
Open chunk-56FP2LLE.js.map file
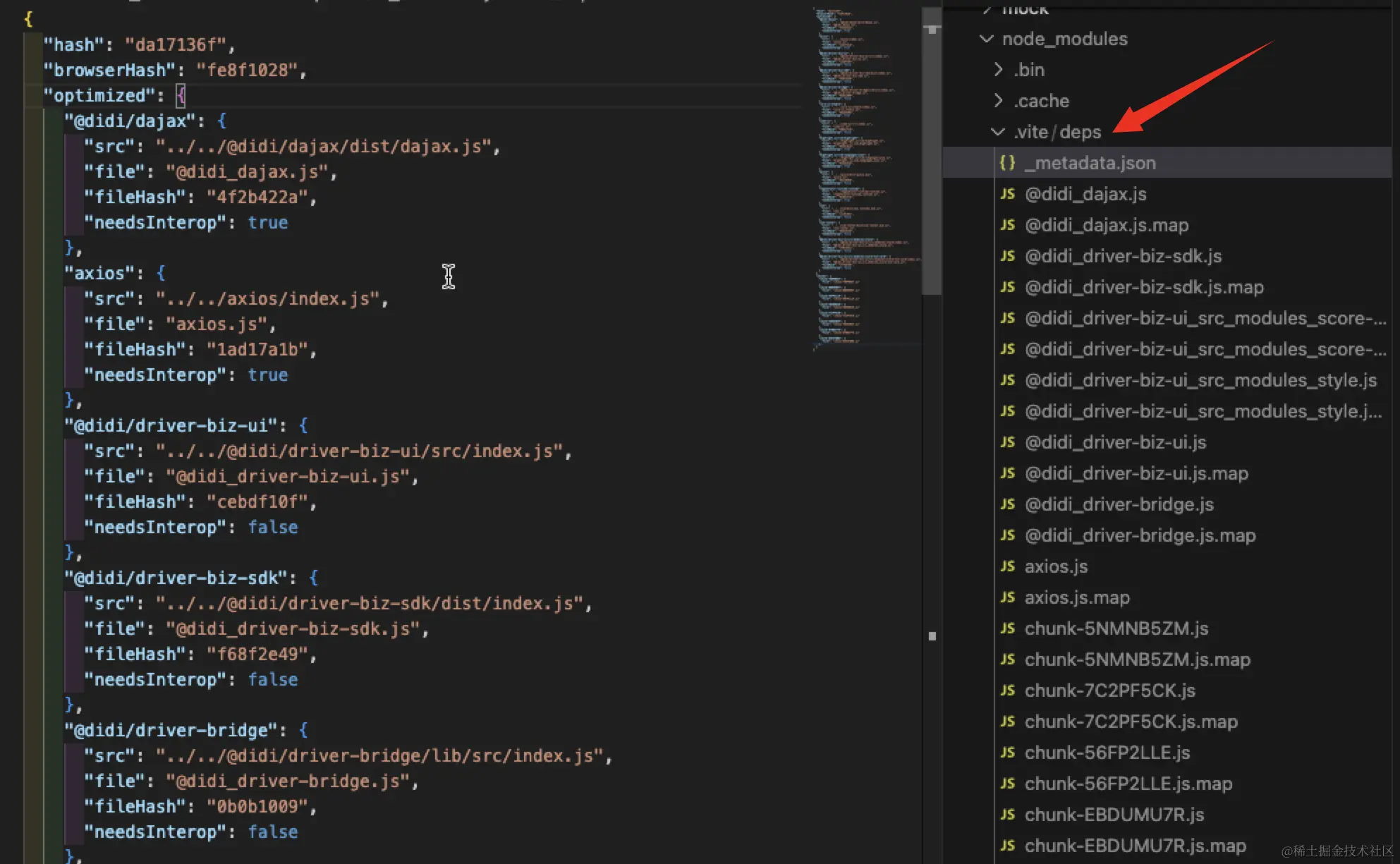click(x=1128, y=784)
